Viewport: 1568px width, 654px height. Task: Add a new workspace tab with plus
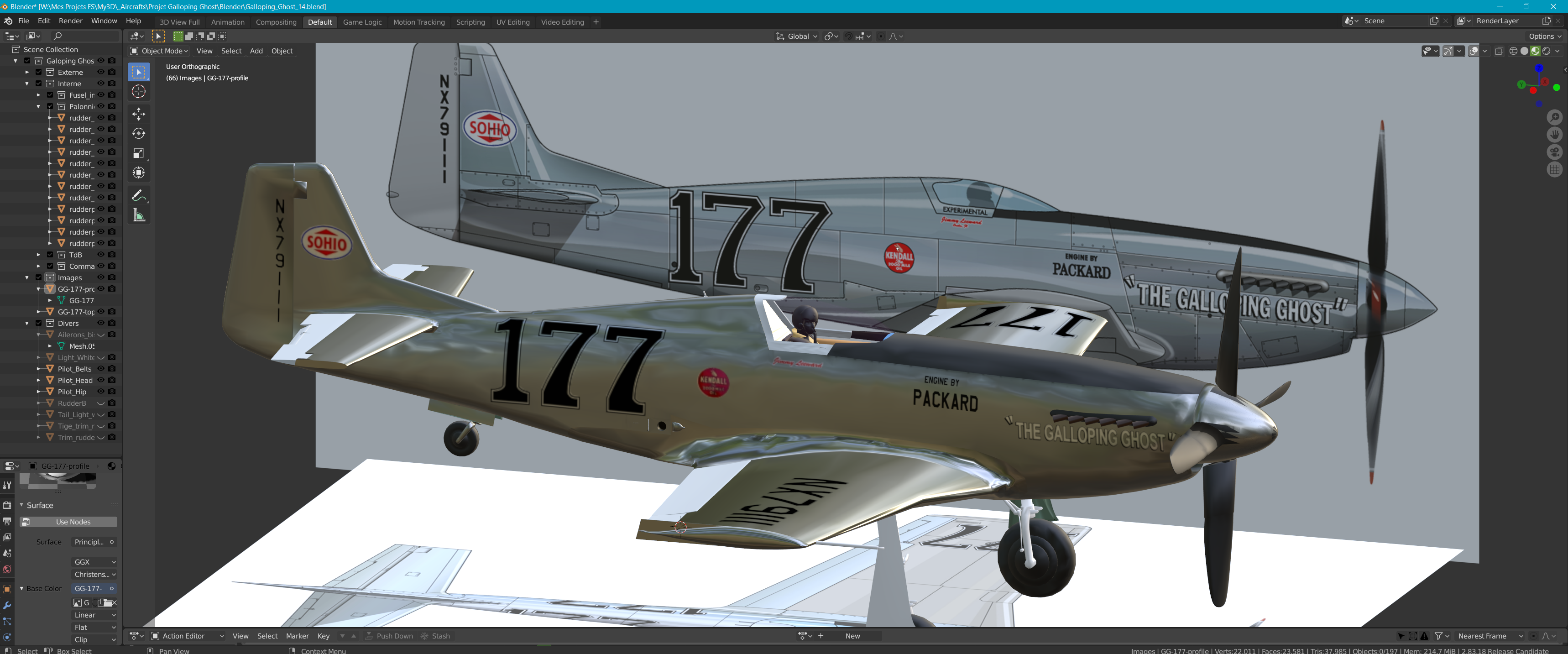(596, 22)
